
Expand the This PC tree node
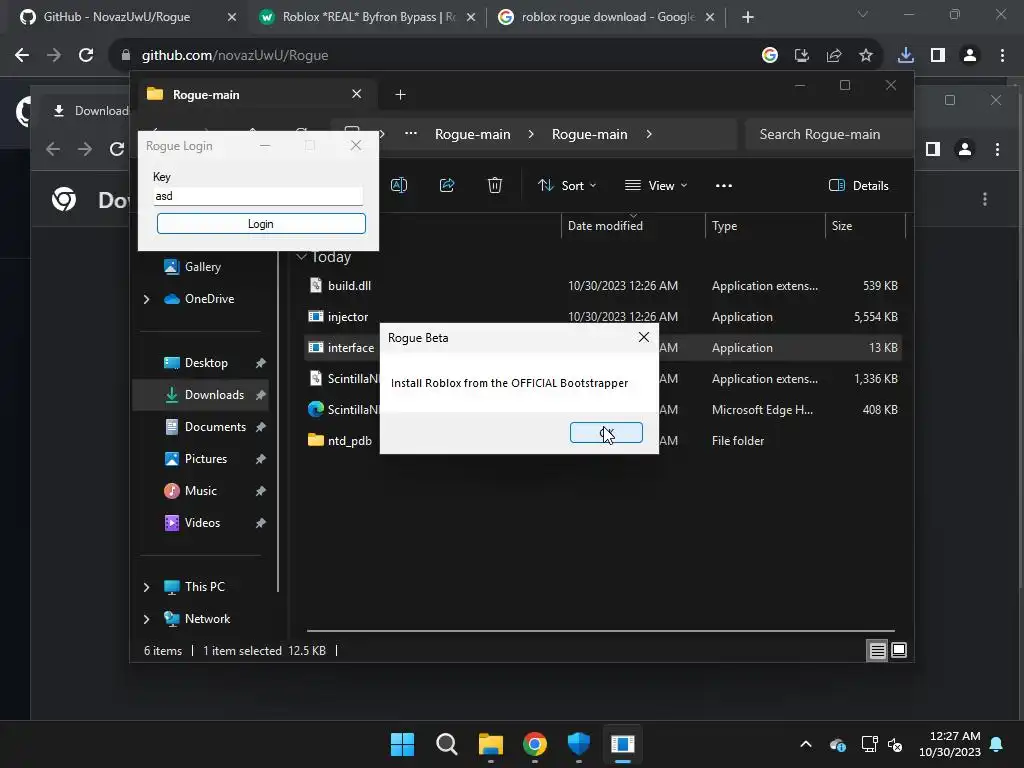(146, 587)
